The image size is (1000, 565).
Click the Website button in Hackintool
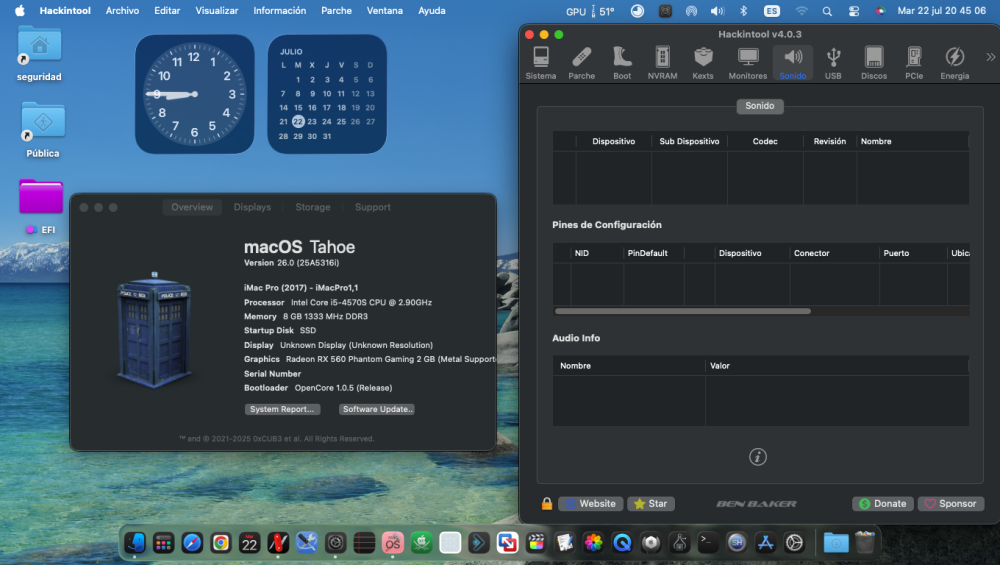pyautogui.click(x=591, y=504)
